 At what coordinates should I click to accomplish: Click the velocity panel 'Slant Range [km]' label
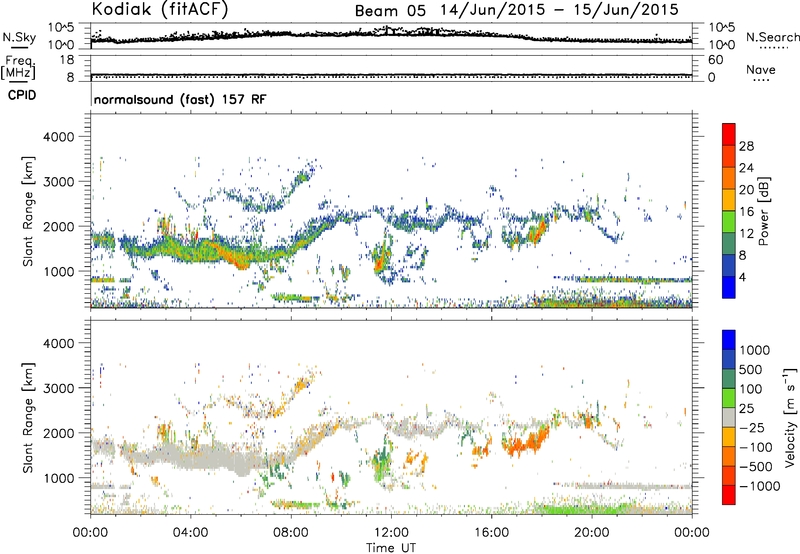click(x=29, y=417)
